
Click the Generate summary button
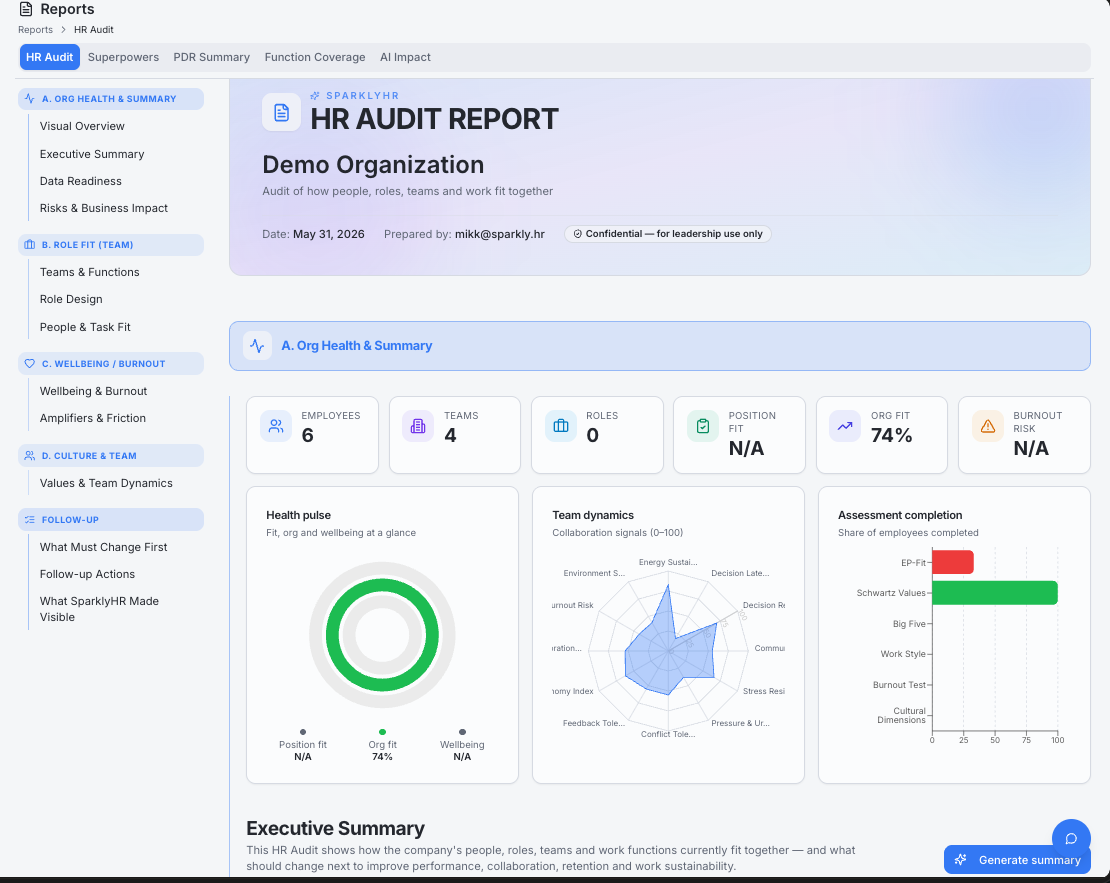pos(1017,860)
